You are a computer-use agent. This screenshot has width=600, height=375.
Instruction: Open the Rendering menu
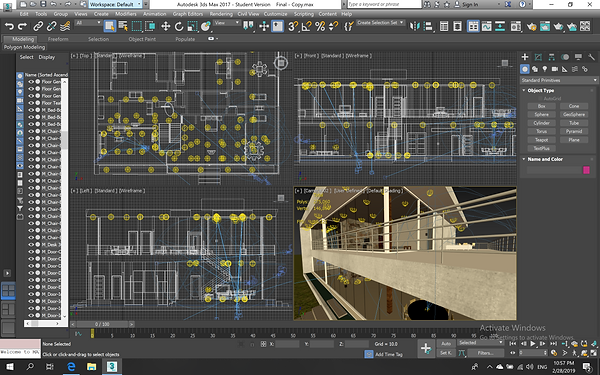tap(221, 14)
